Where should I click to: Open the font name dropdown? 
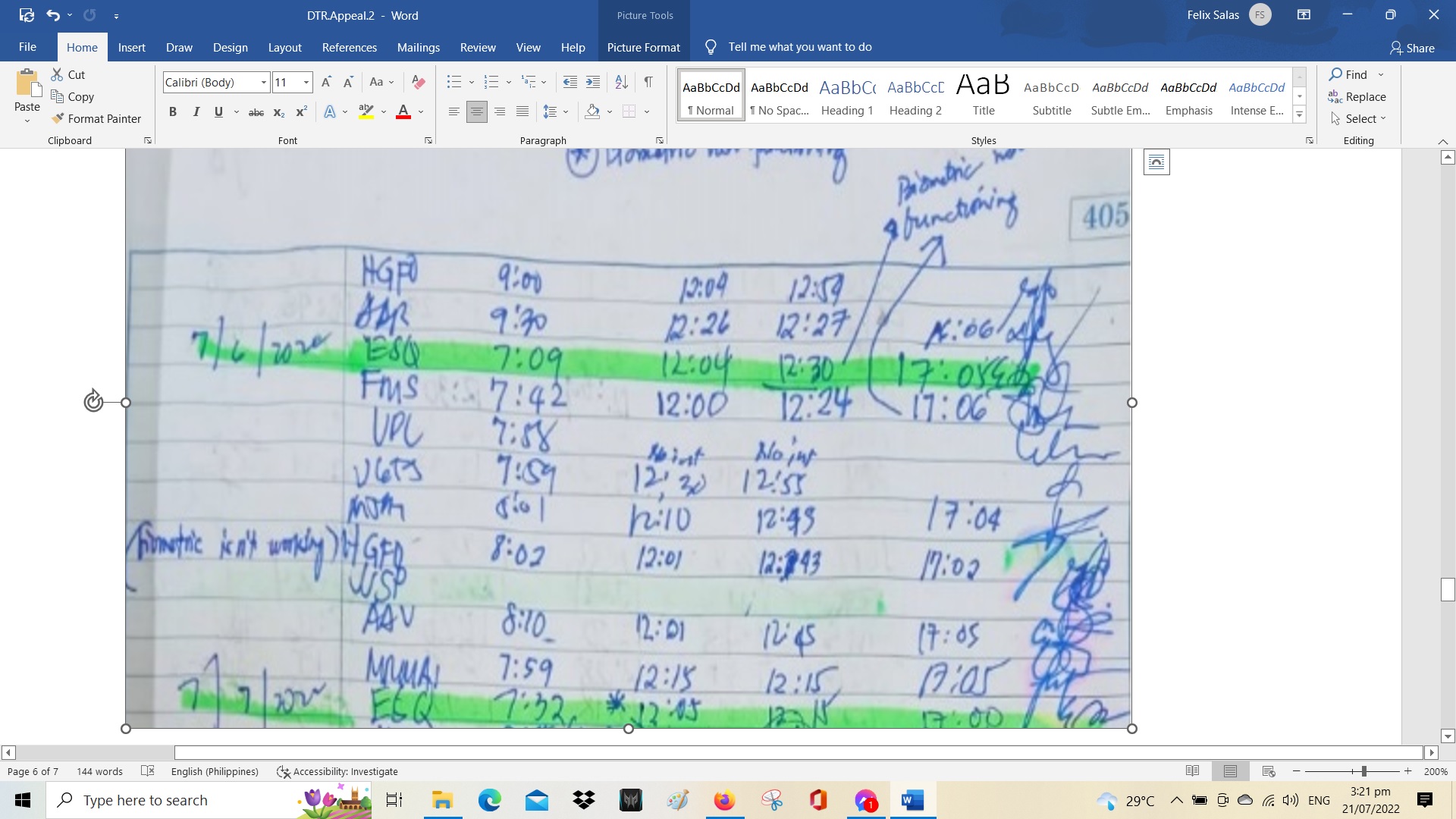(x=263, y=82)
